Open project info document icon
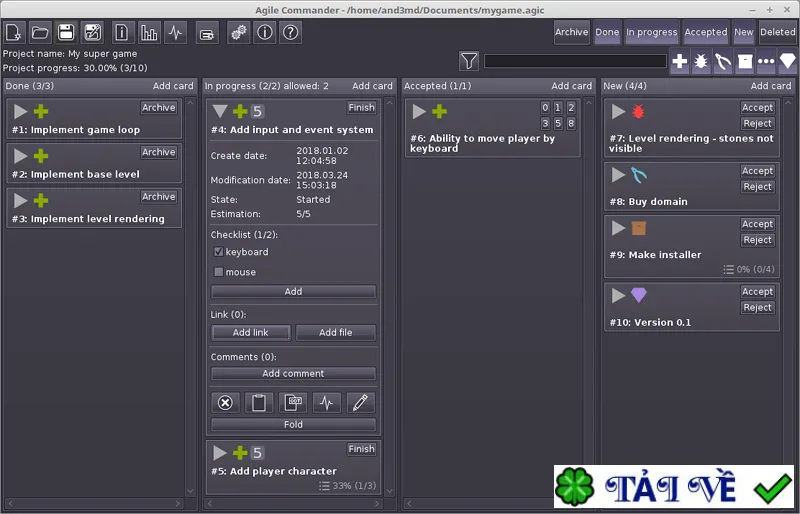The image size is (800, 514). tap(122, 33)
